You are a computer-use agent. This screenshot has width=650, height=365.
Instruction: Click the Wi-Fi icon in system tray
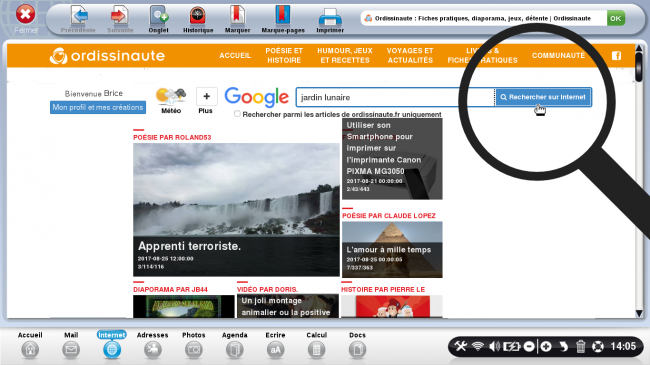478,346
